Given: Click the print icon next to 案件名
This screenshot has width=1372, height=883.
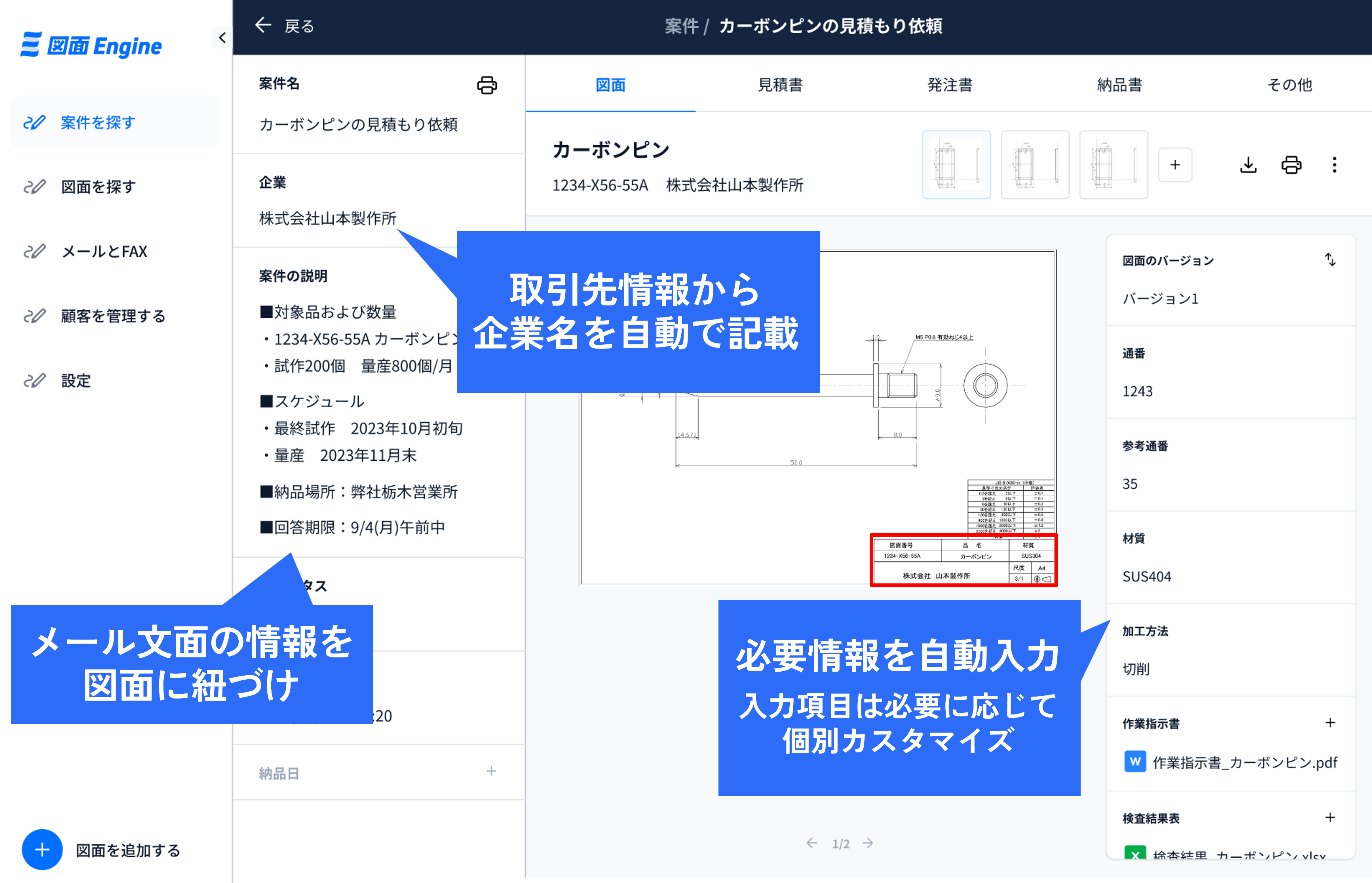Looking at the screenshot, I should tap(487, 85).
